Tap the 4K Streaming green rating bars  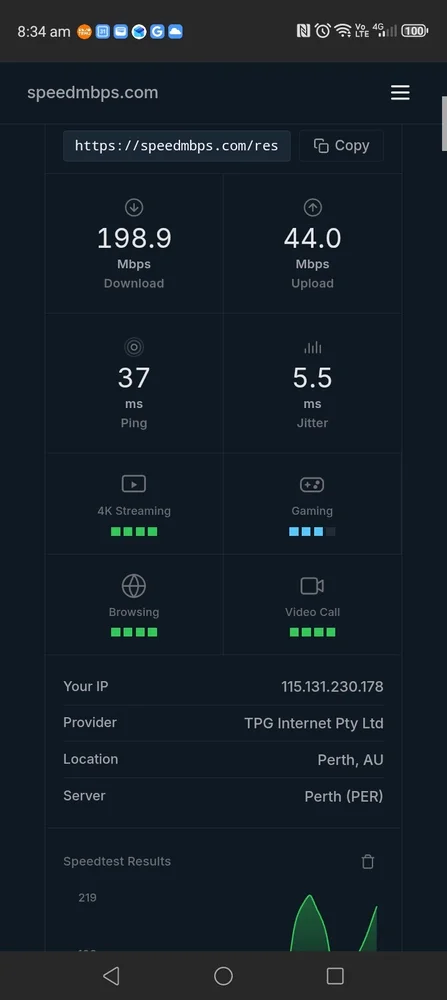pos(134,531)
